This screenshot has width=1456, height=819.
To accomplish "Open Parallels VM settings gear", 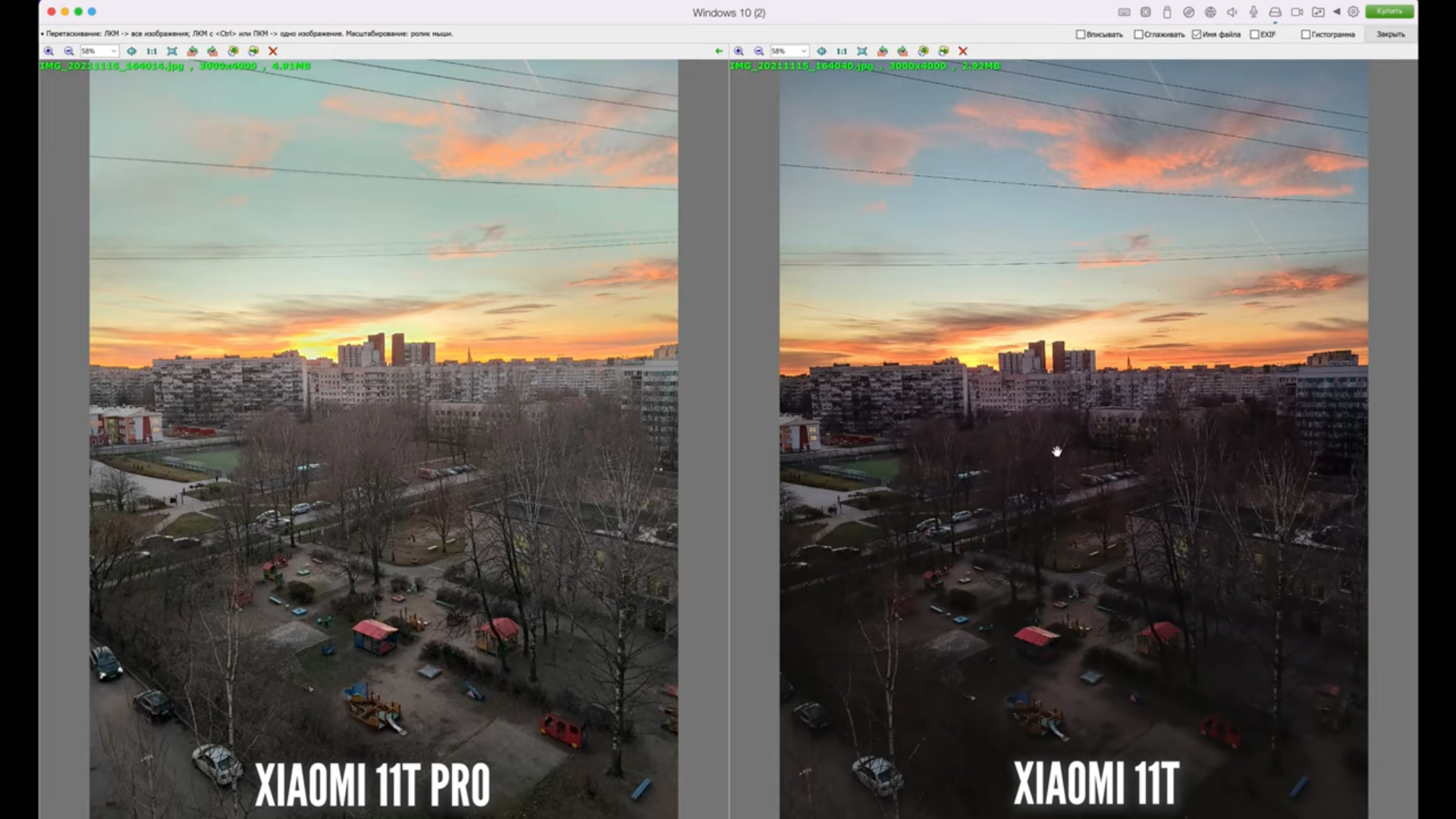I will click(1354, 12).
